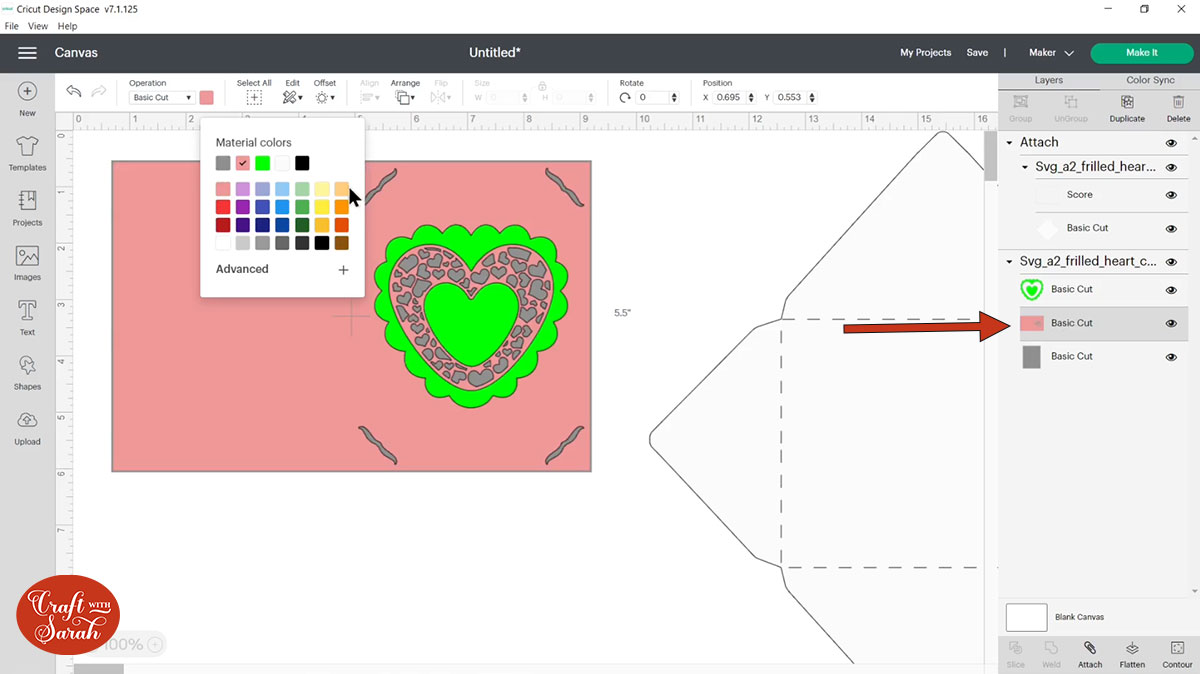This screenshot has height=674, width=1200.
Task: Toggle visibility of the Attach group
Action: click(1171, 143)
